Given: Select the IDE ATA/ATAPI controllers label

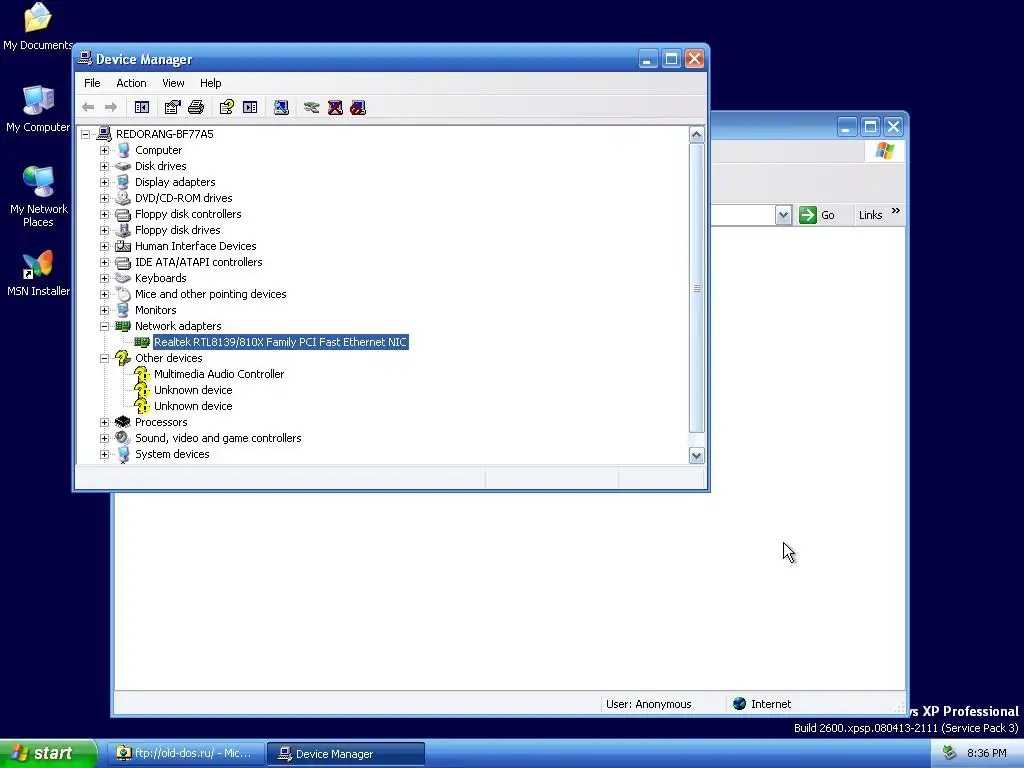Looking at the screenshot, I should [199, 262].
